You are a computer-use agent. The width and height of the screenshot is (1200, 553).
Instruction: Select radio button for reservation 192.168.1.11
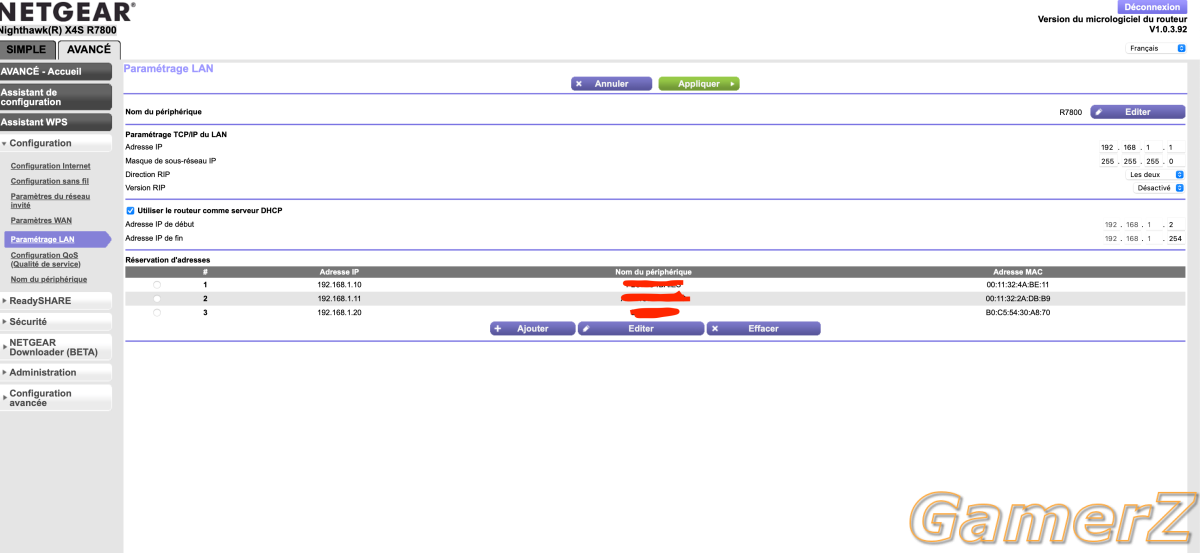(157, 299)
